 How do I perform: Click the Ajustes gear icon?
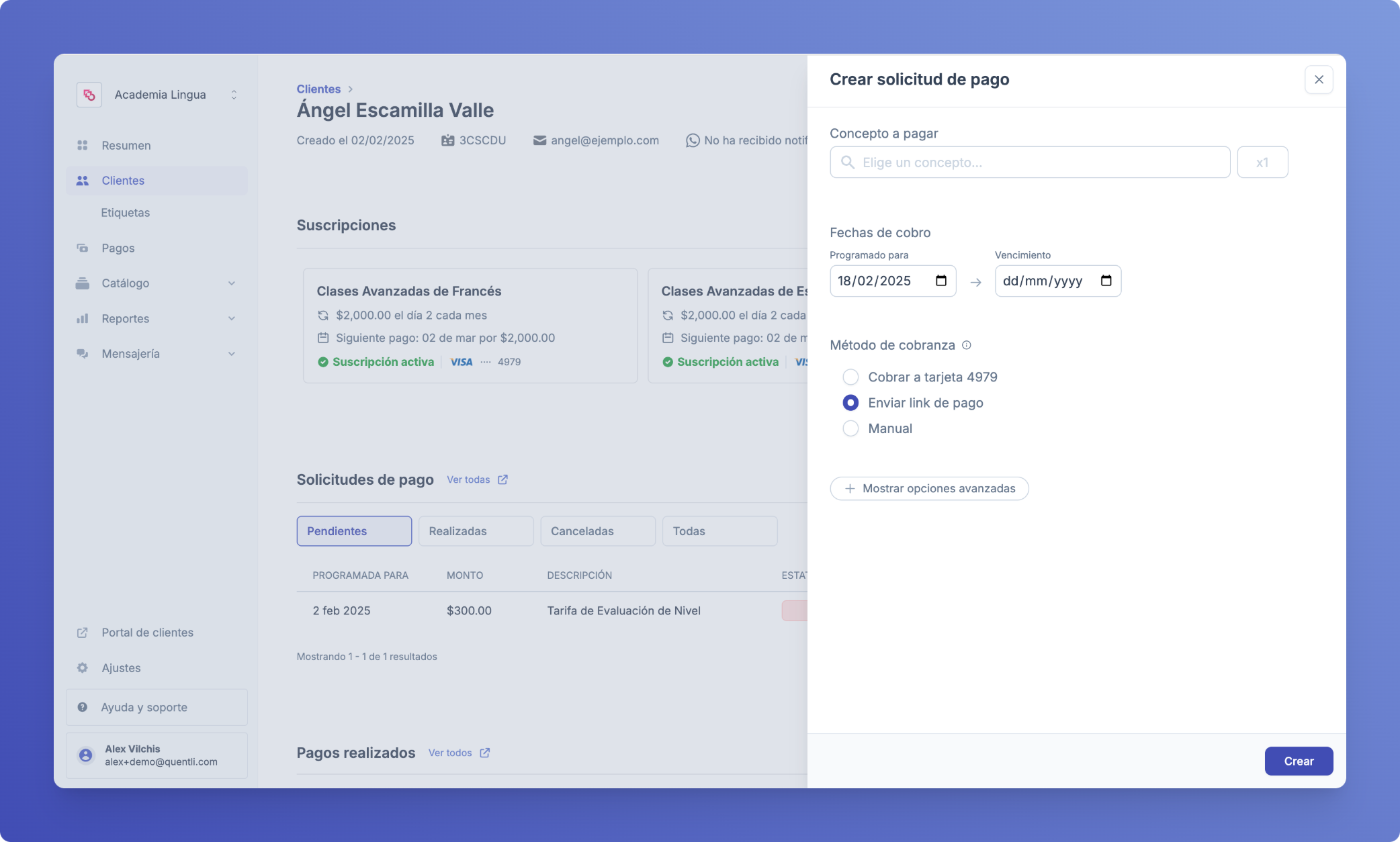point(83,667)
